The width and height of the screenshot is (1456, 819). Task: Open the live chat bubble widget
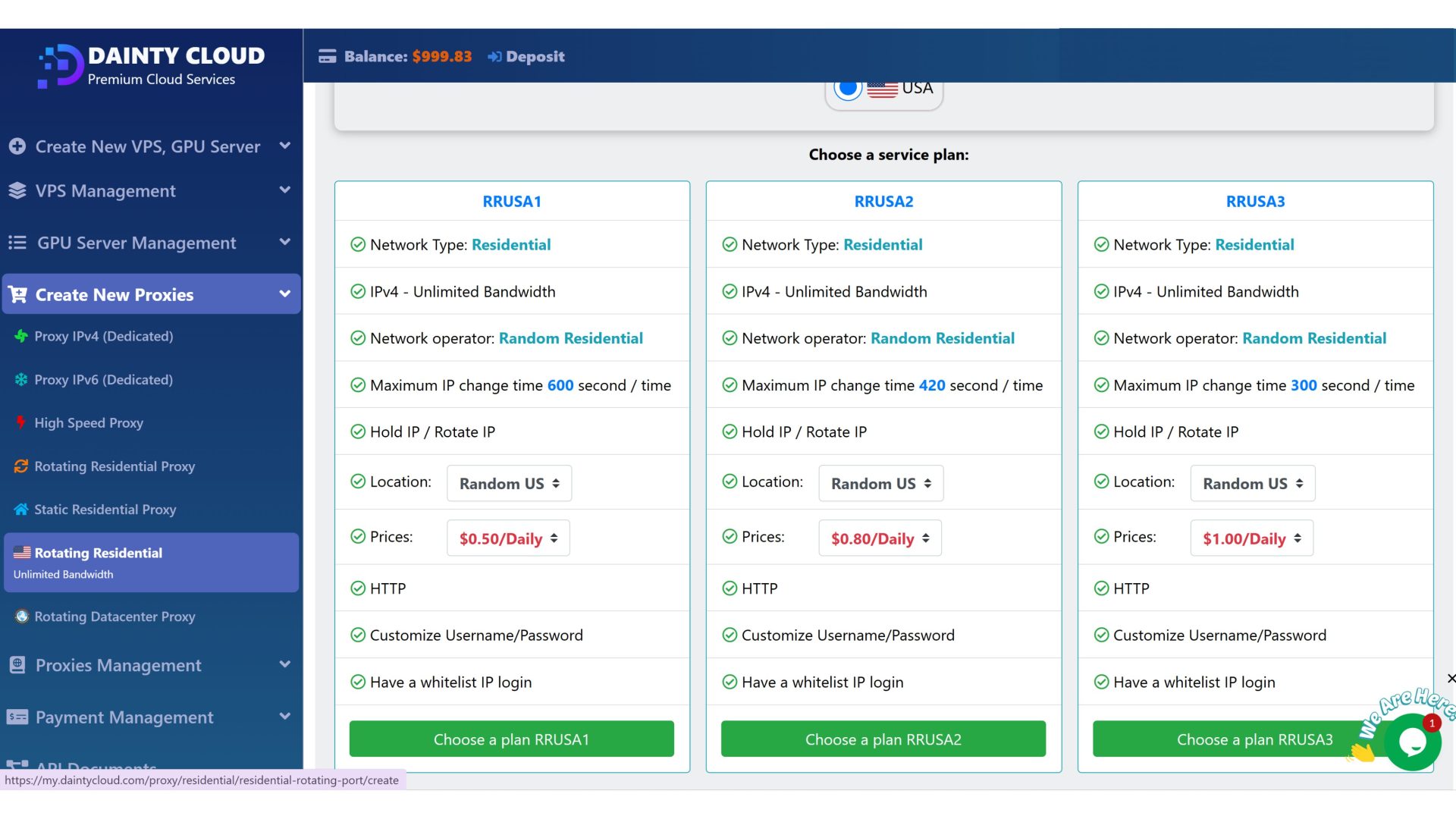point(1413,742)
